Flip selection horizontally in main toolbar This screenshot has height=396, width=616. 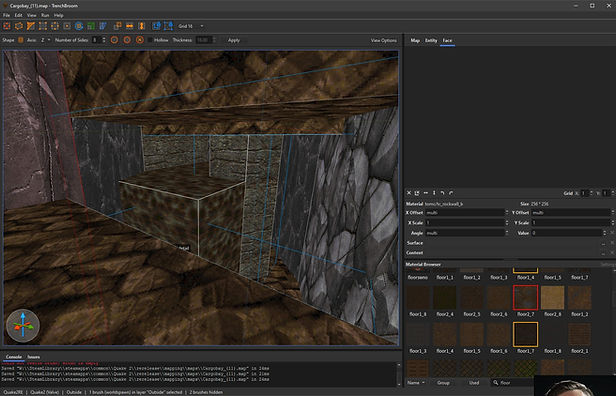click(130, 26)
